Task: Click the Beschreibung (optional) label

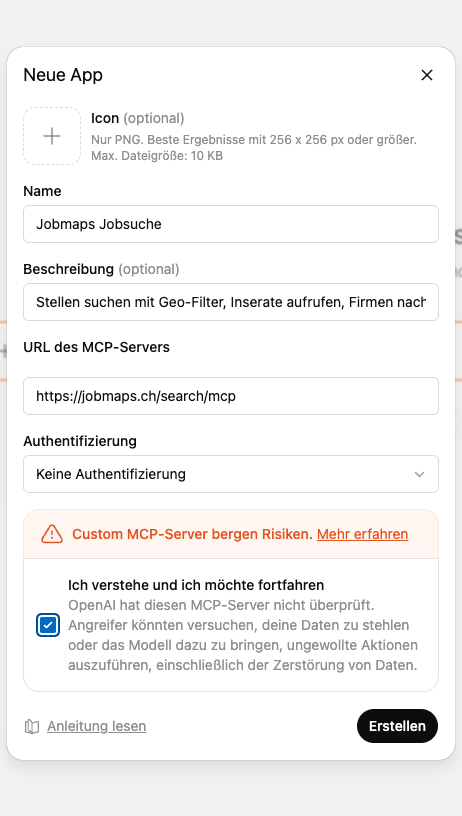Action: [101, 269]
